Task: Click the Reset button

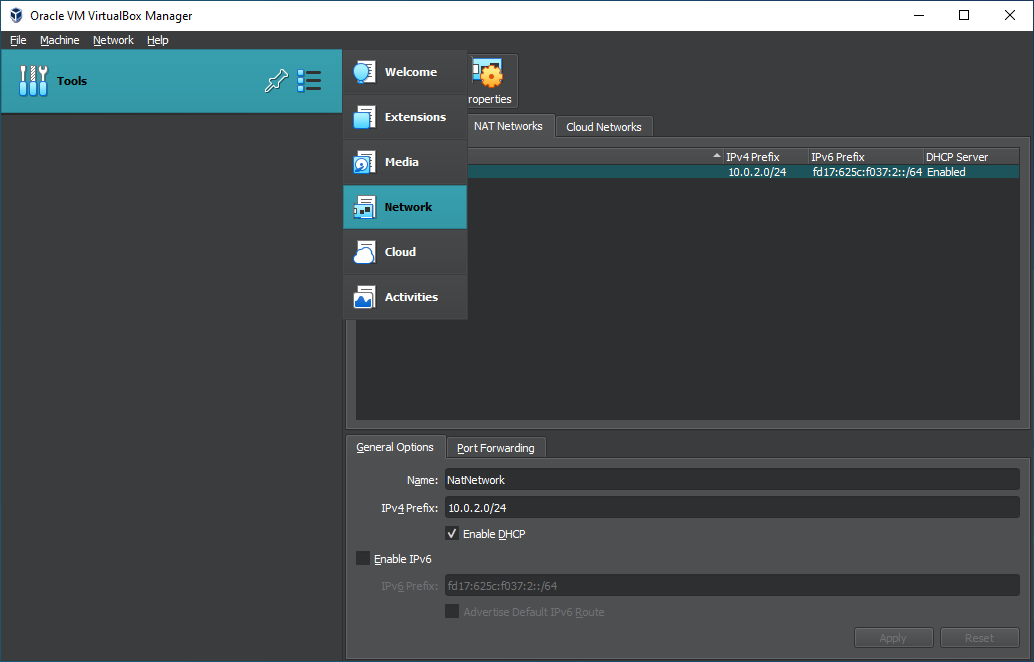Action: point(980,638)
